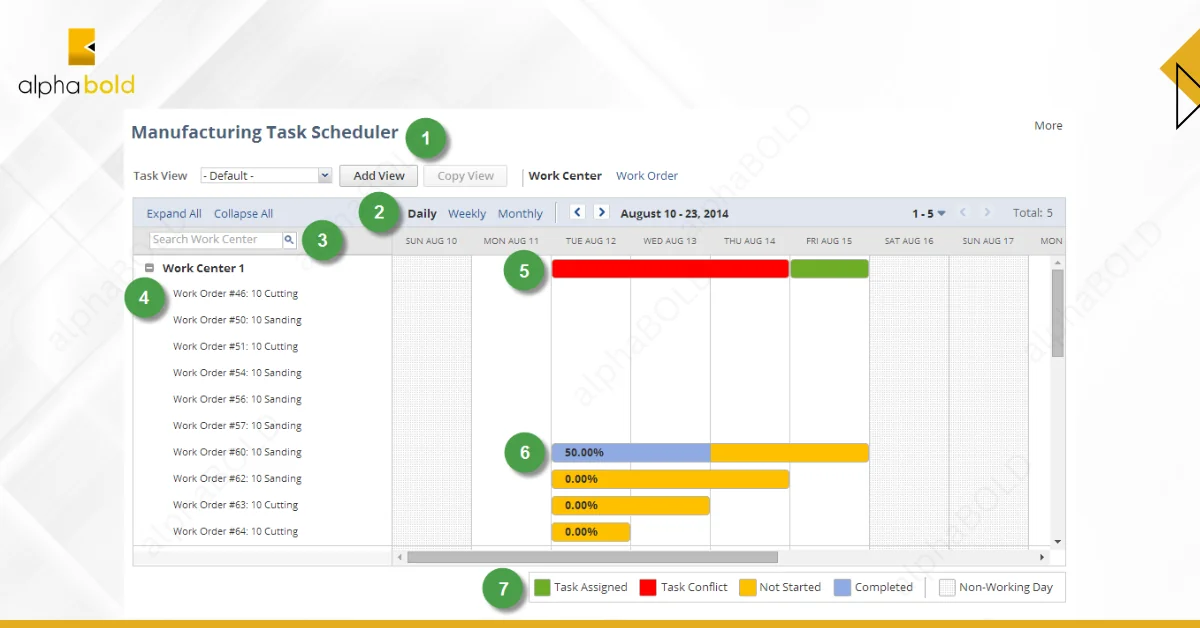Click Work Order #63 0.00% bar

tap(631, 505)
